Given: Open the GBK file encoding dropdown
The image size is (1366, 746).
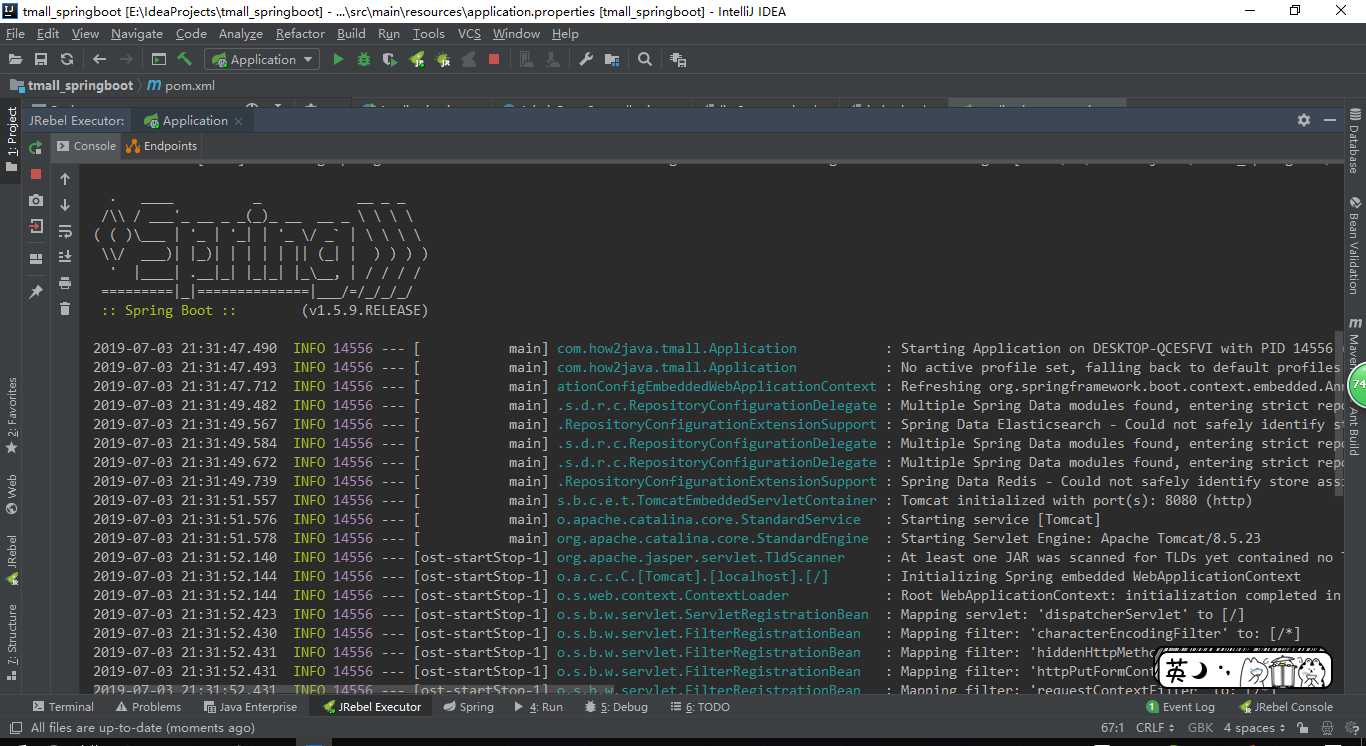Looking at the screenshot, I should [x=1201, y=728].
